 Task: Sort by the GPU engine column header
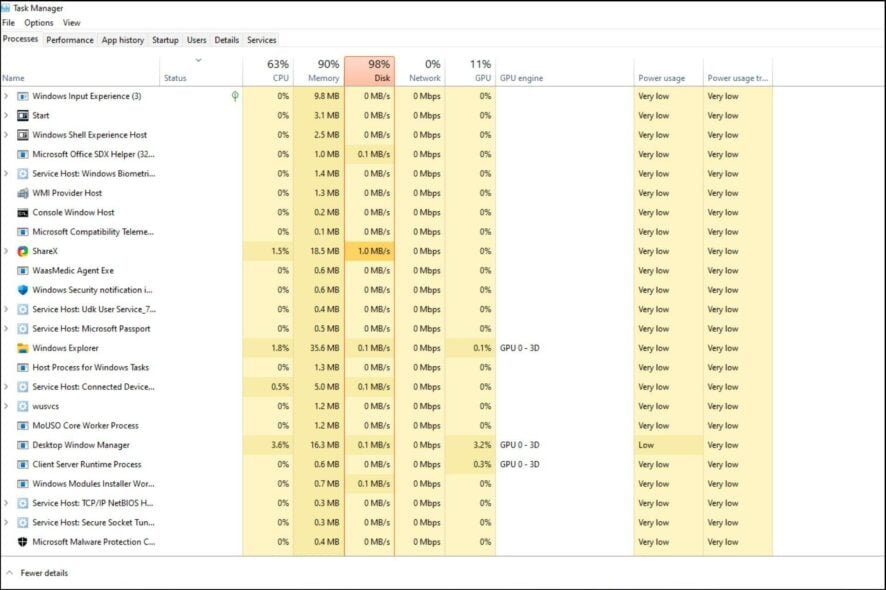pos(564,71)
